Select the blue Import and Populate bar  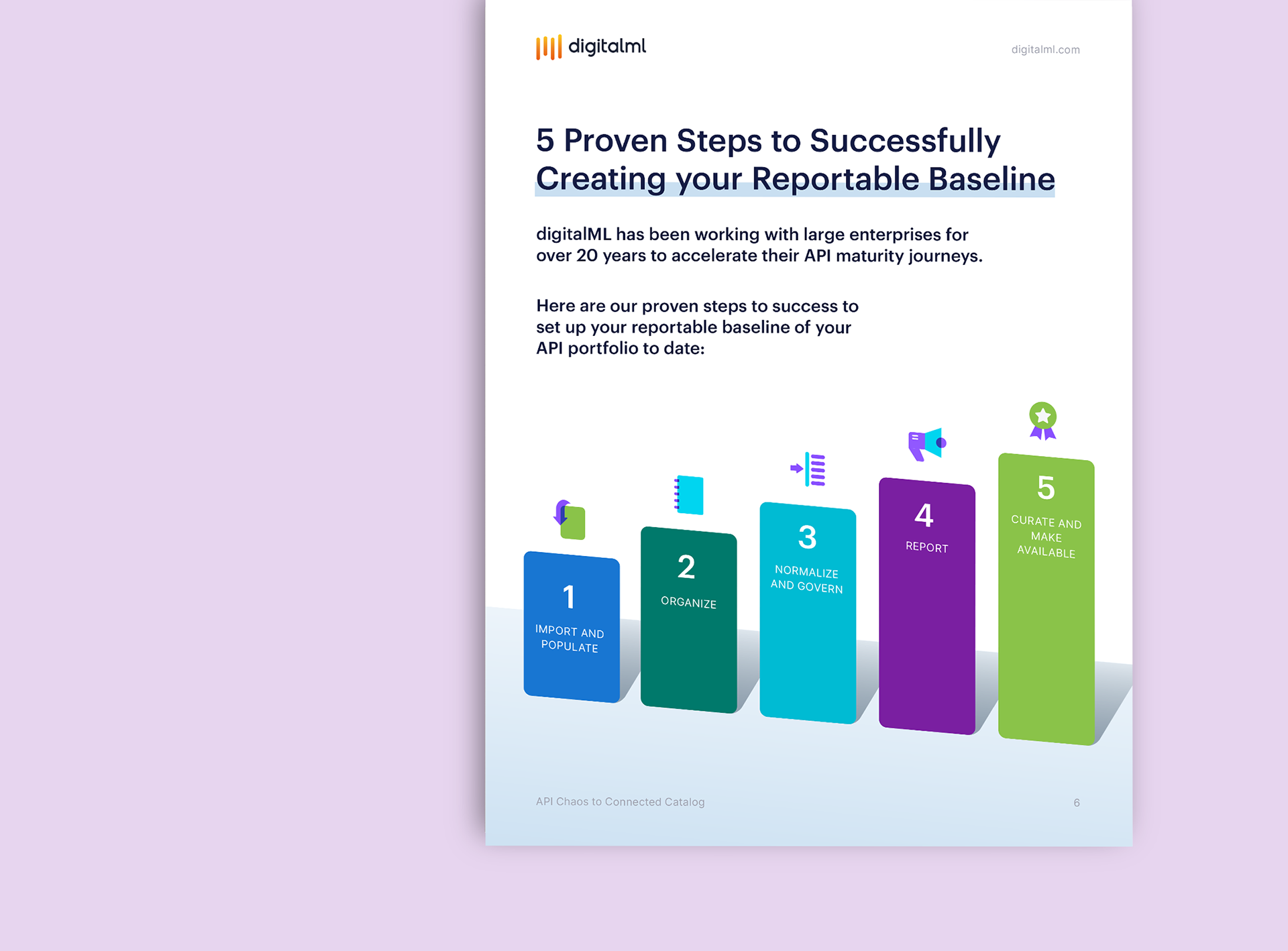click(572, 627)
